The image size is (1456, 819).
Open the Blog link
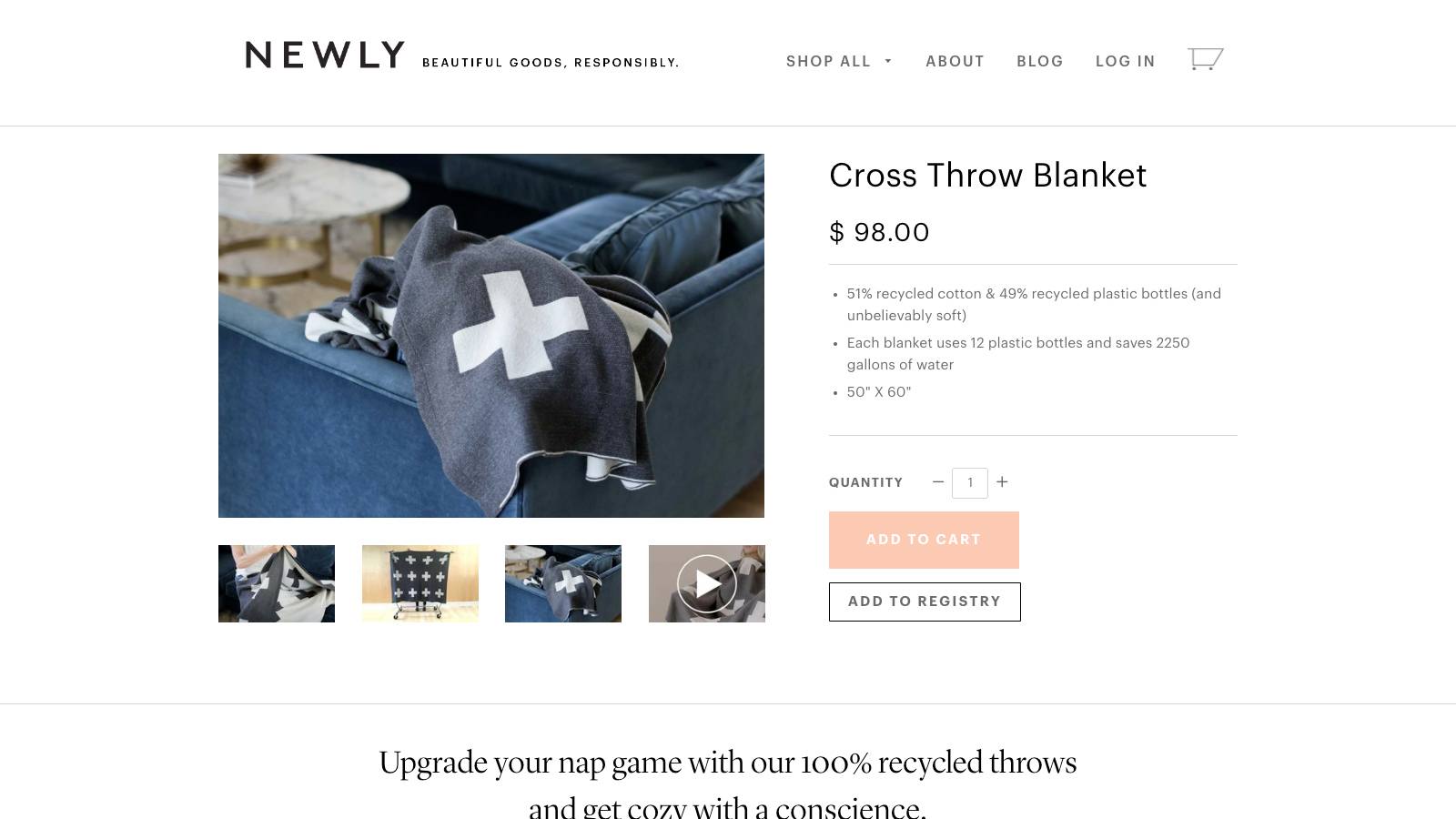pyautogui.click(x=1040, y=61)
